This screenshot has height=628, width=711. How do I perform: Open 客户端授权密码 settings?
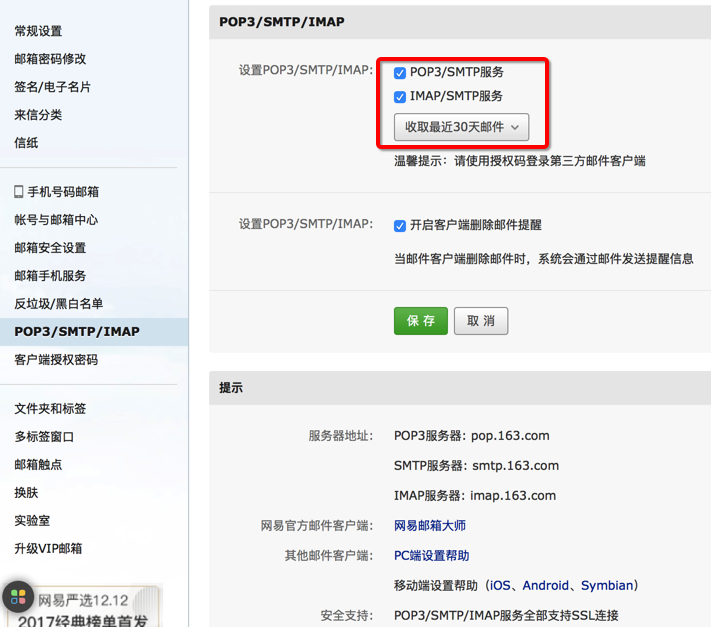56,360
